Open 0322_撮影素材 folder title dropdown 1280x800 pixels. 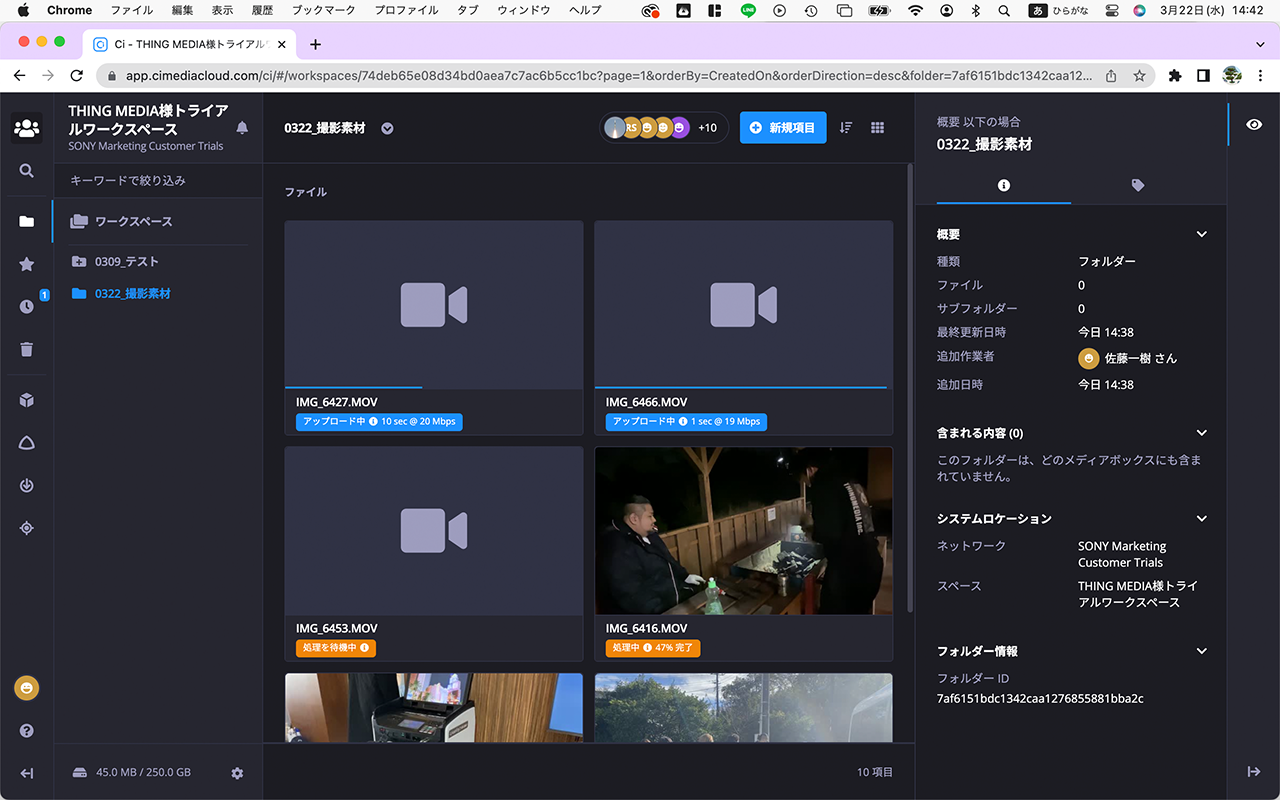click(x=387, y=128)
